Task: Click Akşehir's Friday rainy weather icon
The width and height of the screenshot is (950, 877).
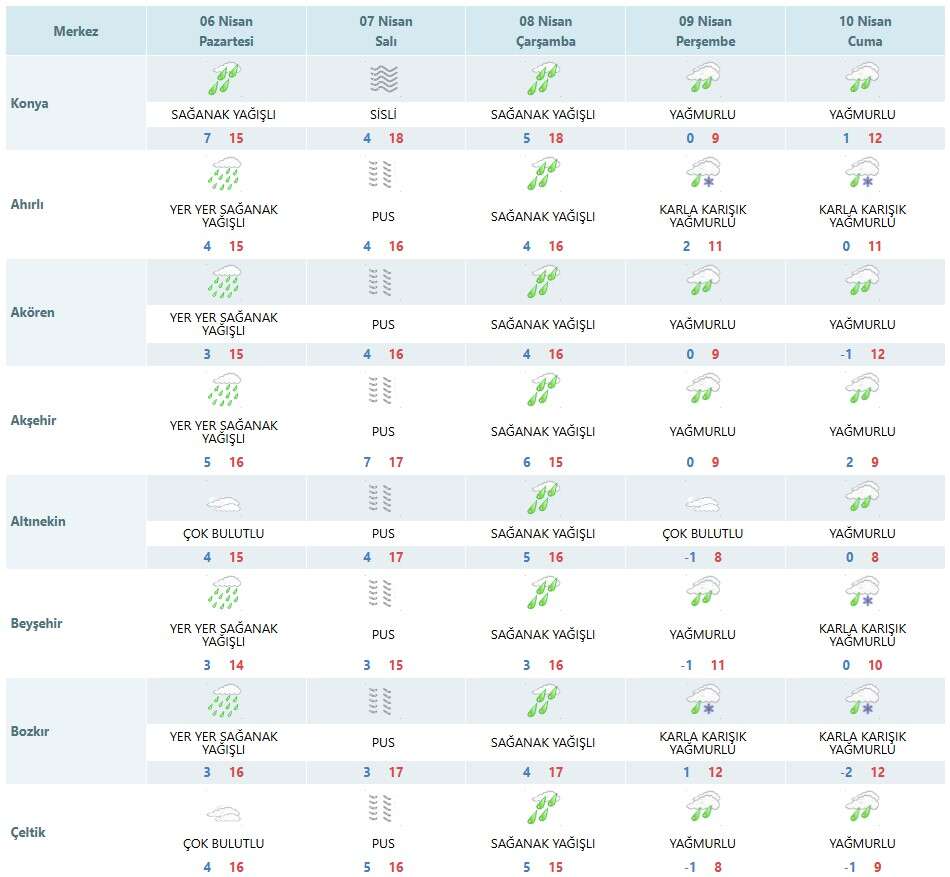Action: [862, 390]
